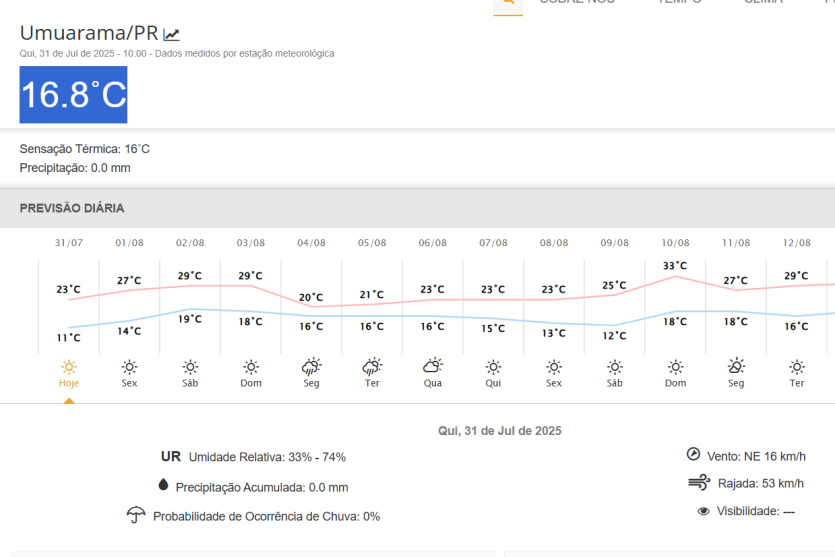Select the Hoje day label

(x=69, y=383)
